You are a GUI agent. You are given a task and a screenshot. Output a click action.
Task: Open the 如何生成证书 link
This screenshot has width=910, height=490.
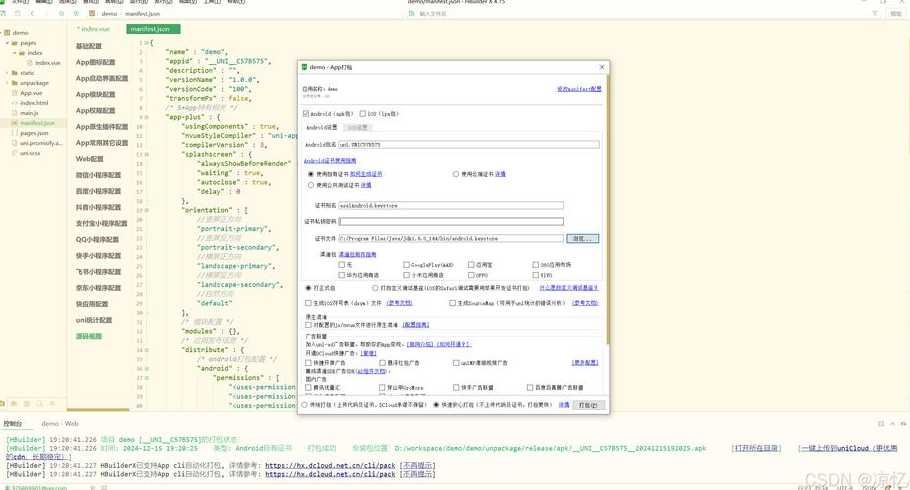366,174
